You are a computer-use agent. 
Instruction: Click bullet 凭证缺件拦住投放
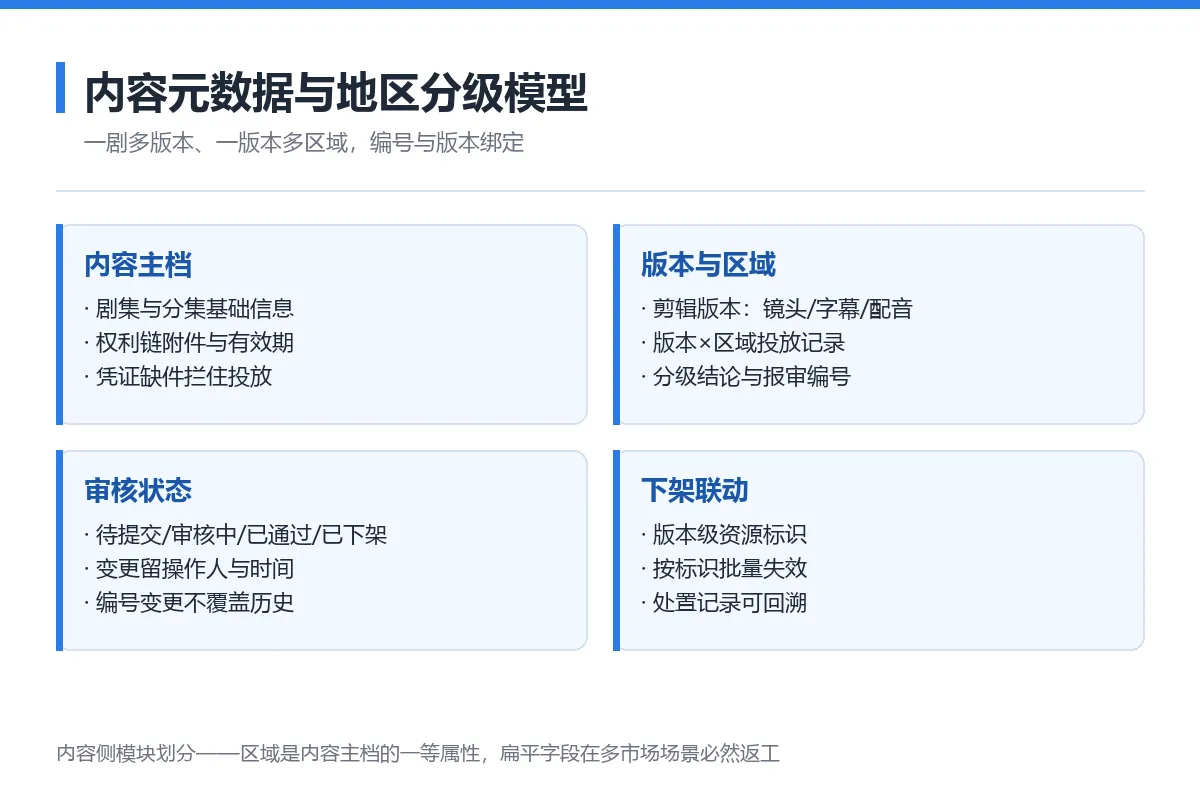tap(178, 377)
